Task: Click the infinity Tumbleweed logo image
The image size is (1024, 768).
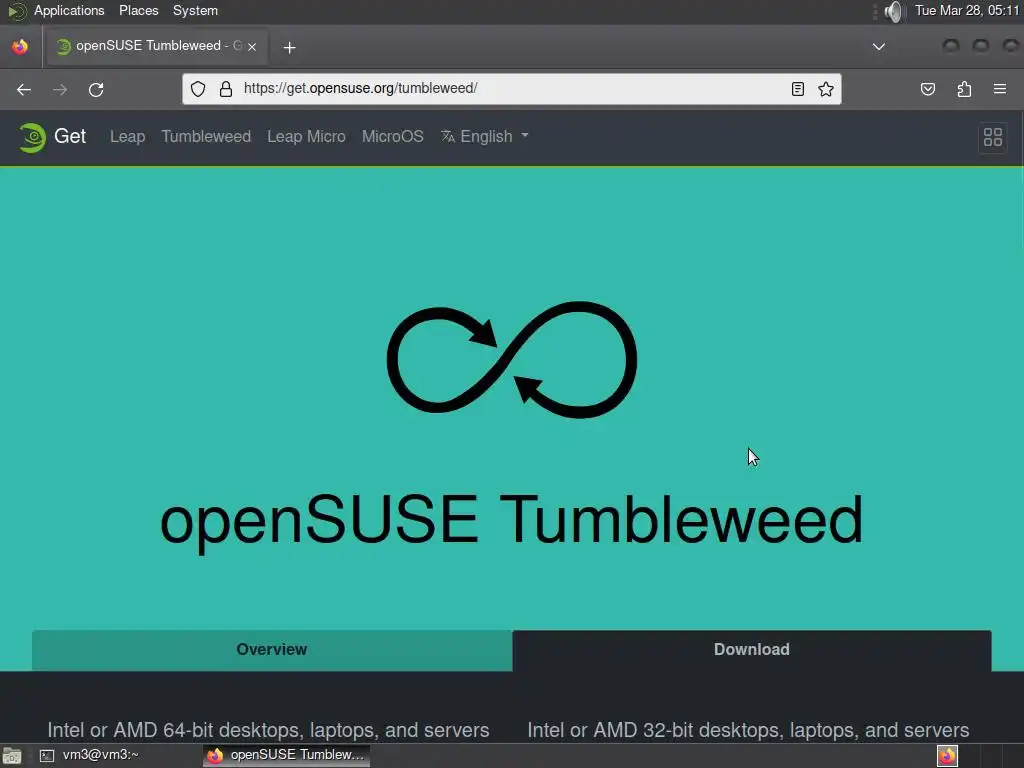Action: click(512, 360)
